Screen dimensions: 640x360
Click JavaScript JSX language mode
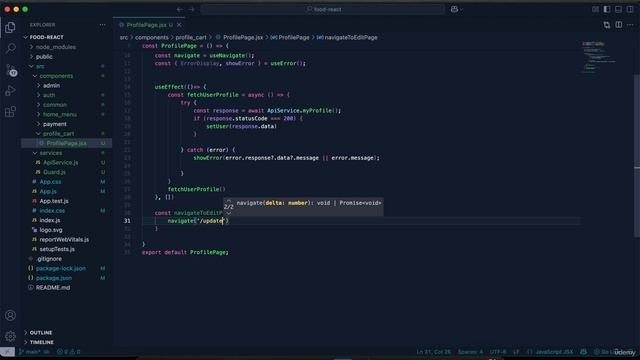[554, 352]
